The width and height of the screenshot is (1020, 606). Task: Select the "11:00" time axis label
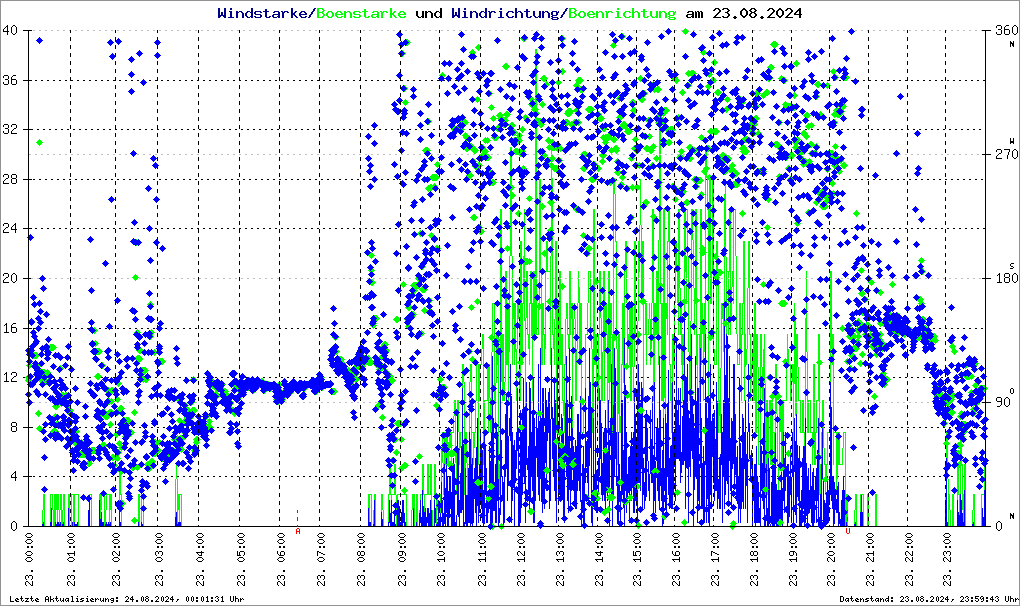(481, 560)
